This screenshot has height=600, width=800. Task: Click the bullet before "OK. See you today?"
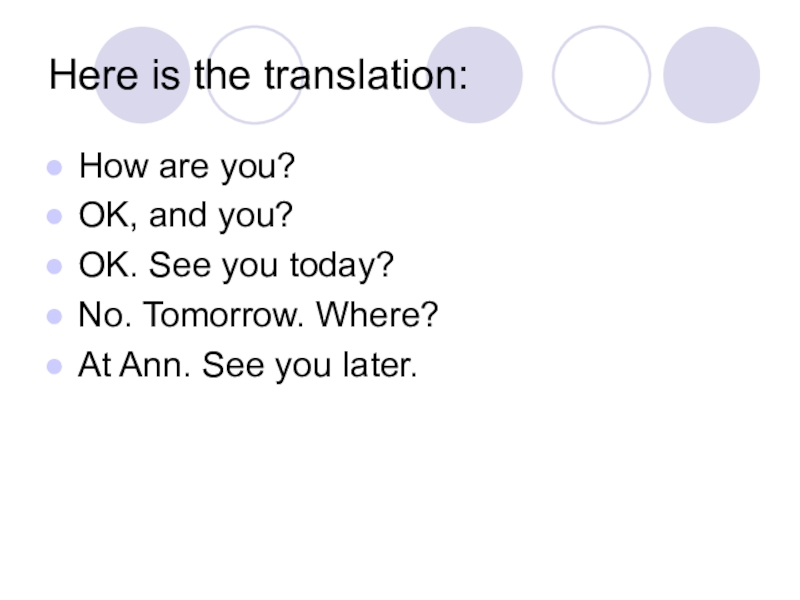coord(56,266)
